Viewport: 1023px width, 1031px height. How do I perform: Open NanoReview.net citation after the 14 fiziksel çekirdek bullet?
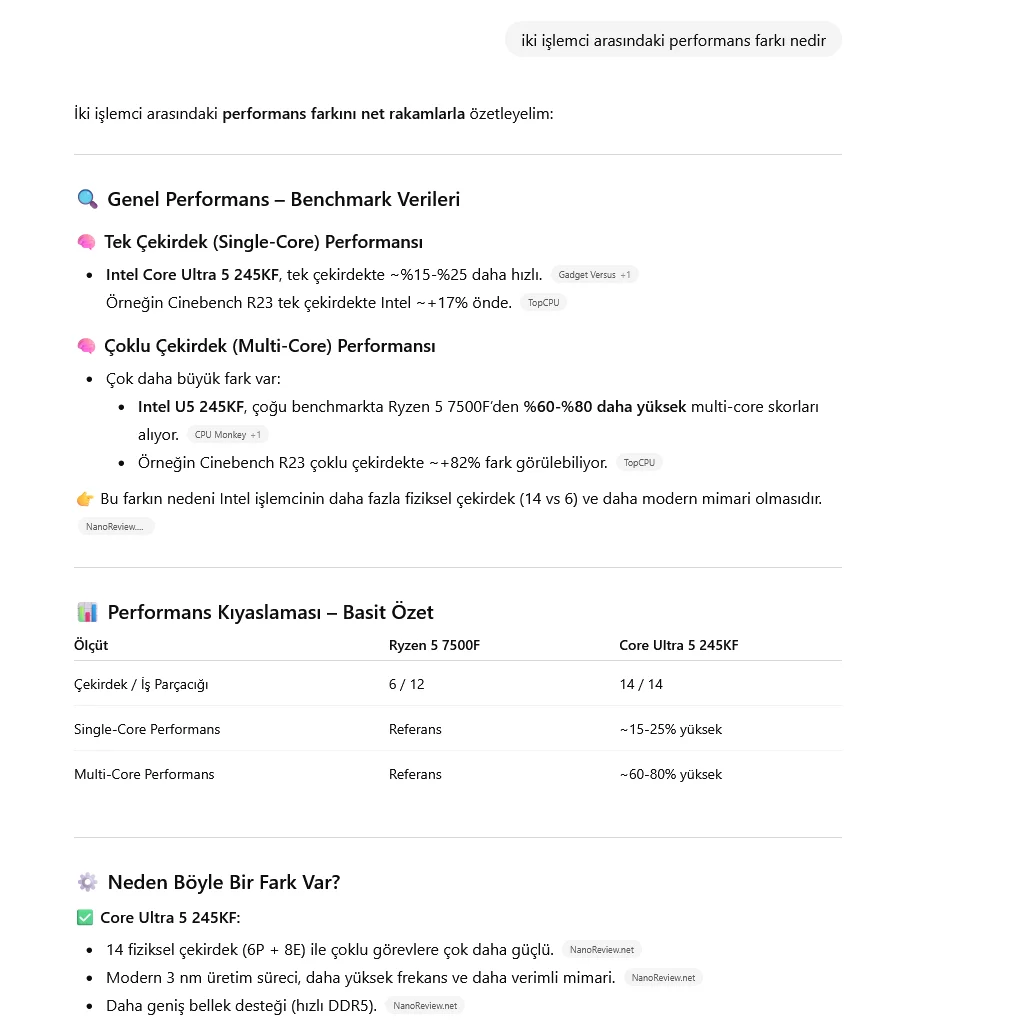pos(601,950)
